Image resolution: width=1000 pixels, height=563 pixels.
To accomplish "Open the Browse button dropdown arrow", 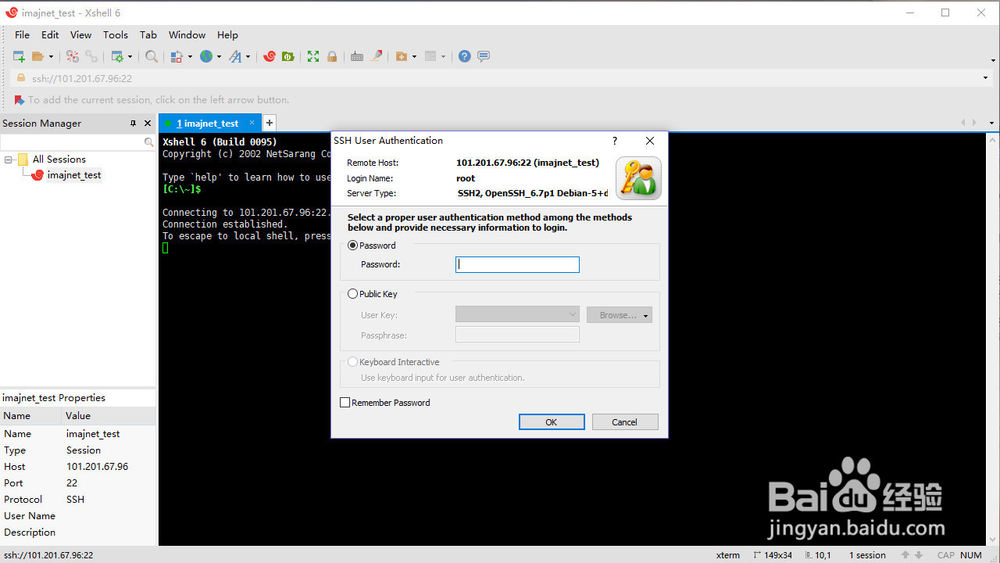I will (645, 315).
